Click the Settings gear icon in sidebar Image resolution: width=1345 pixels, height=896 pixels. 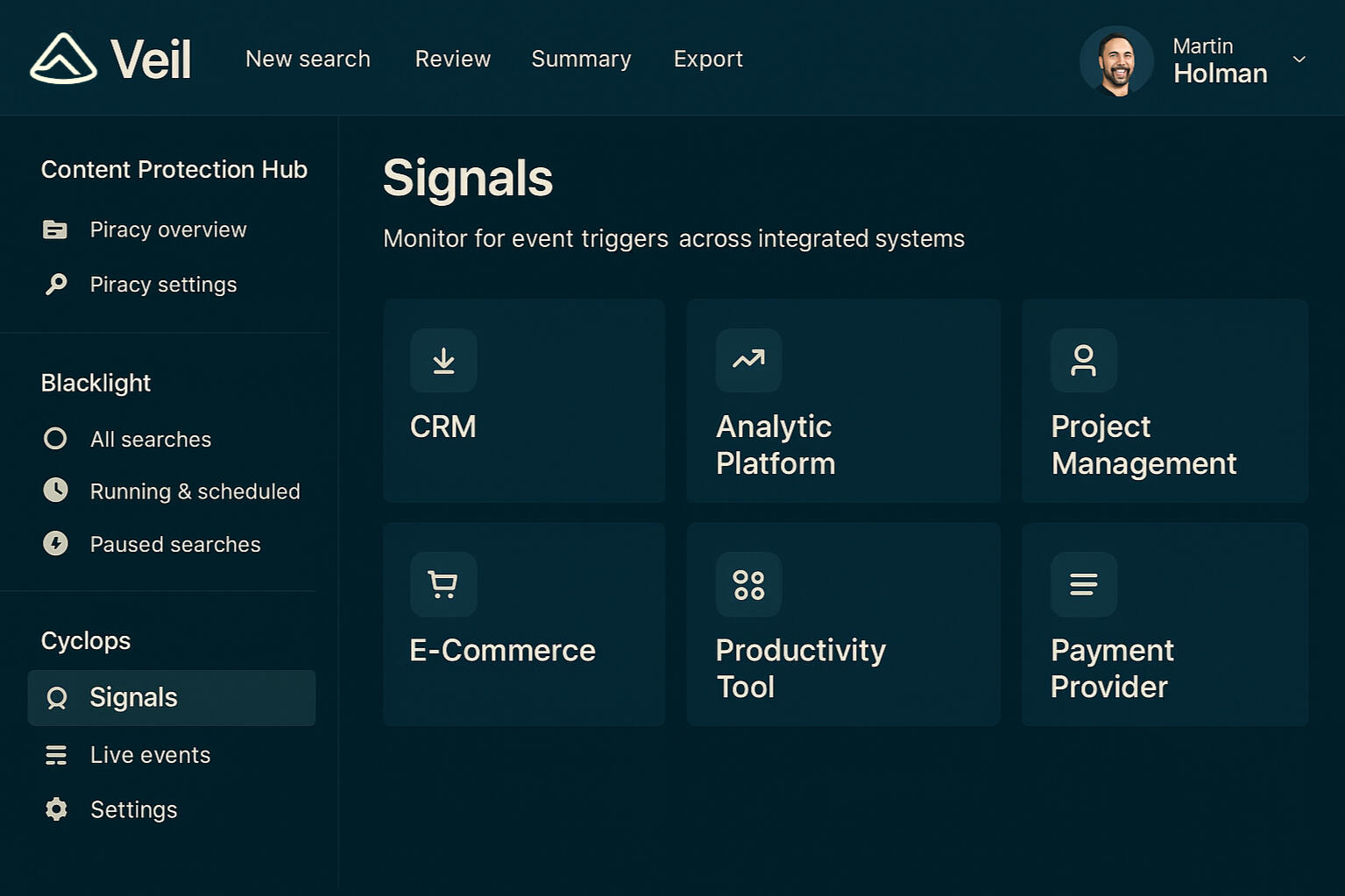point(56,809)
